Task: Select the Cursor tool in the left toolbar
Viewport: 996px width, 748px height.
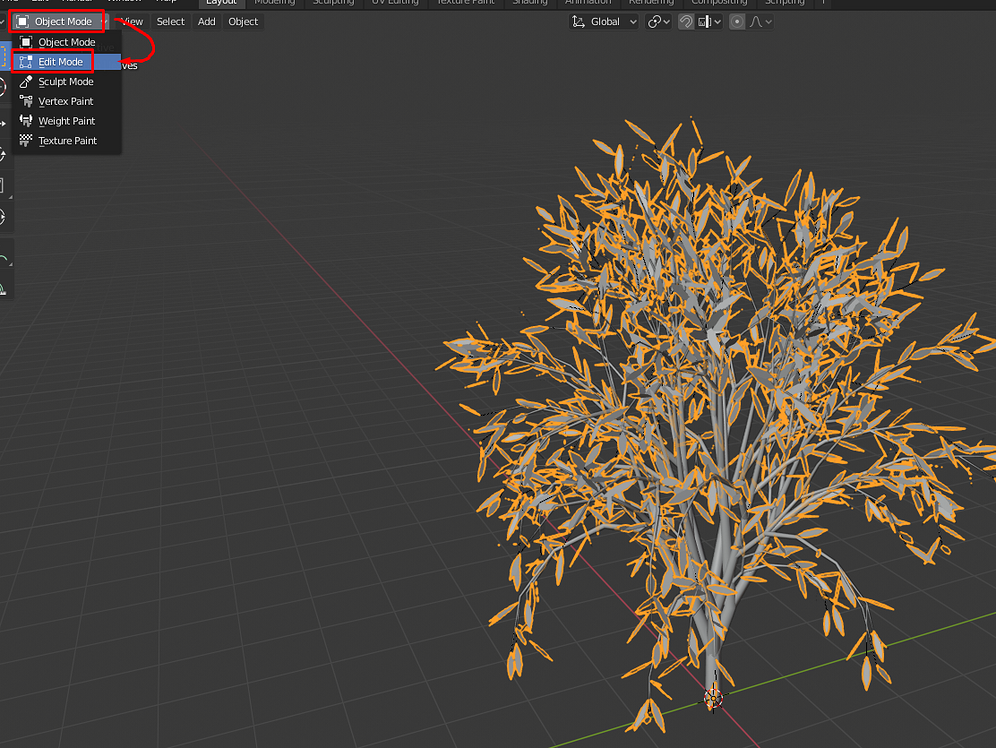Action: coord(5,85)
